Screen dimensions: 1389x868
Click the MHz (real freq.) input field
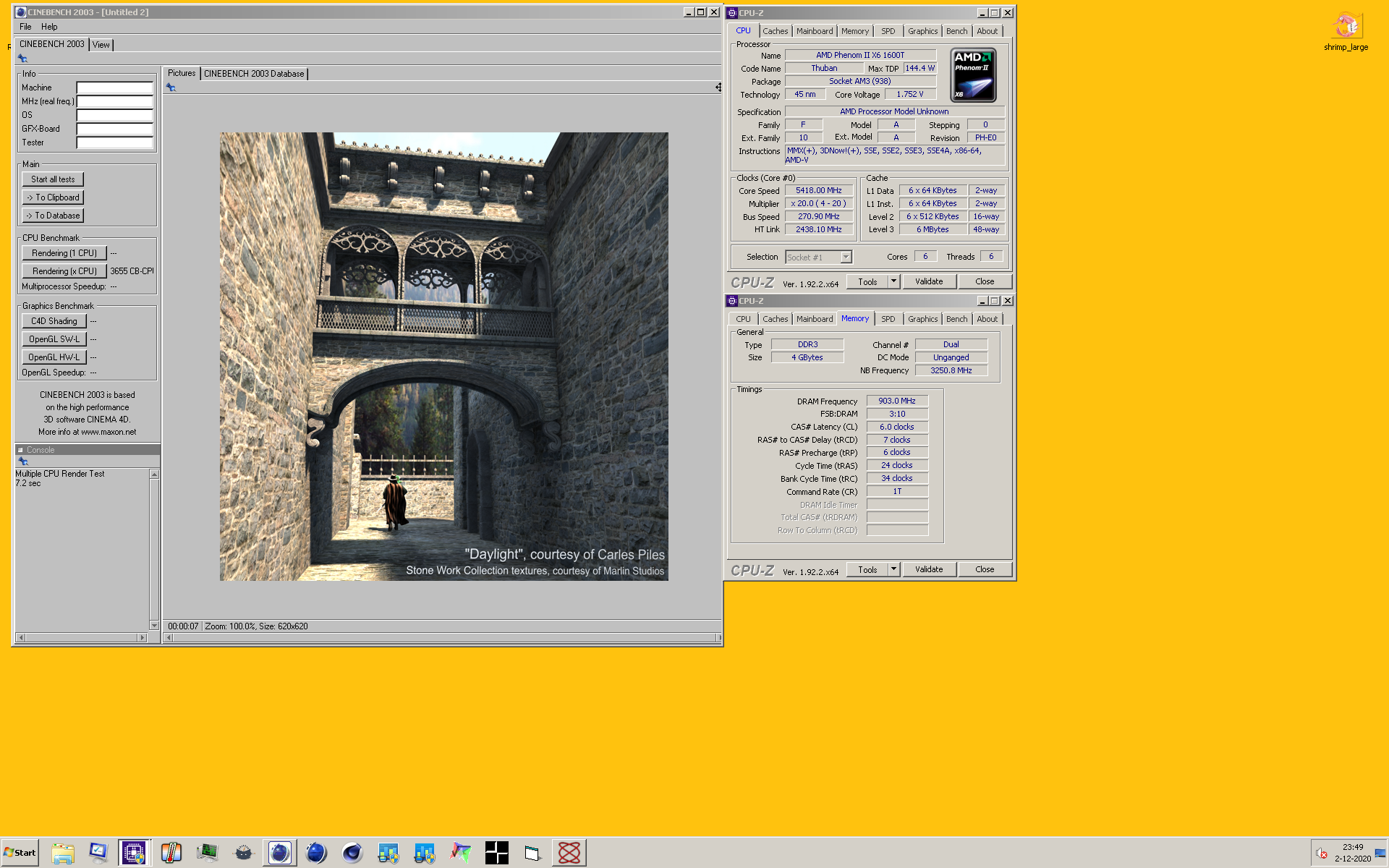(x=115, y=101)
